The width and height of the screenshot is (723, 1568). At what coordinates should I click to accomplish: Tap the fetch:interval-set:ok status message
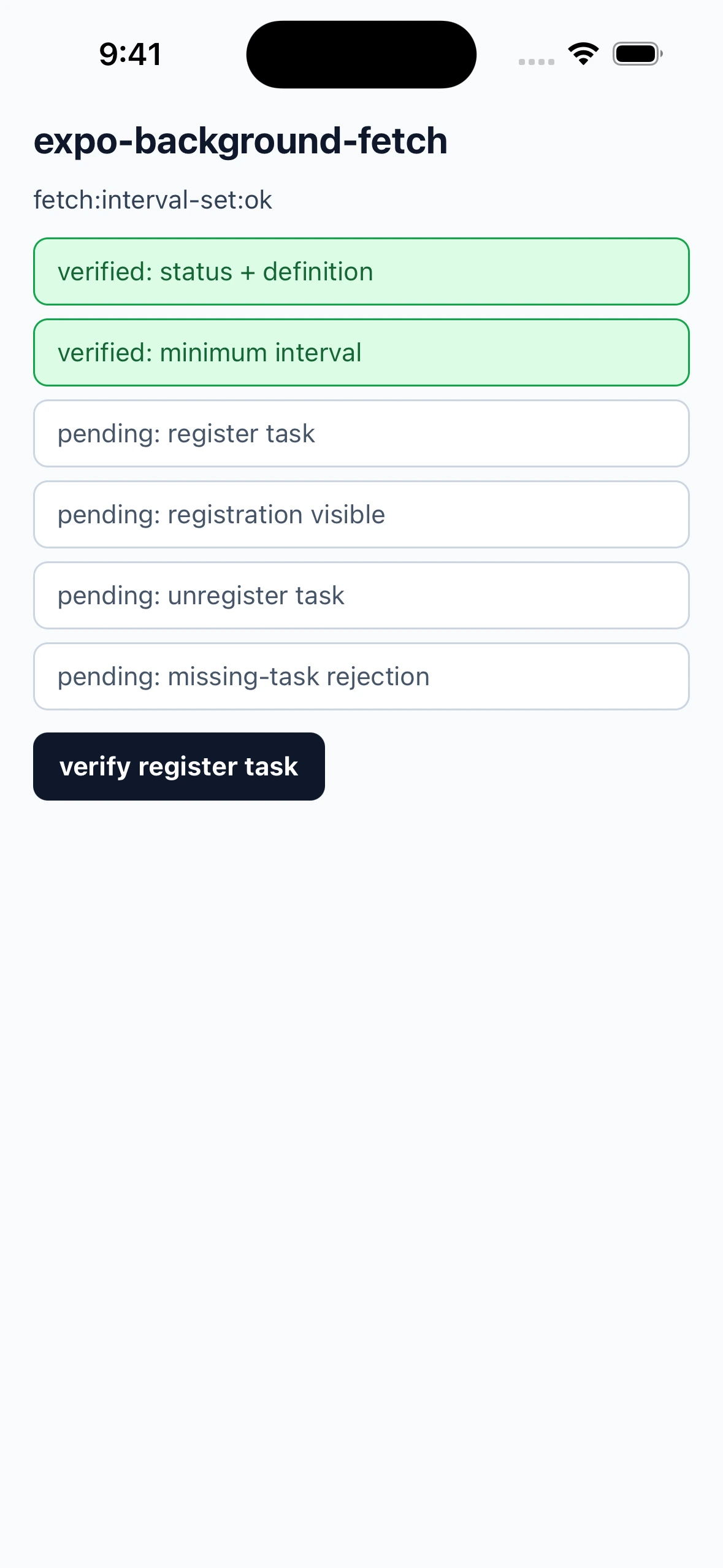click(x=153, y=200)
